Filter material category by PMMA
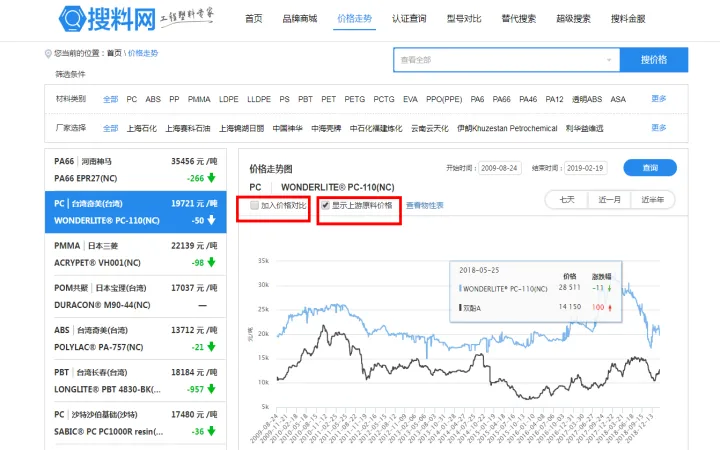 tap(199, 99)
